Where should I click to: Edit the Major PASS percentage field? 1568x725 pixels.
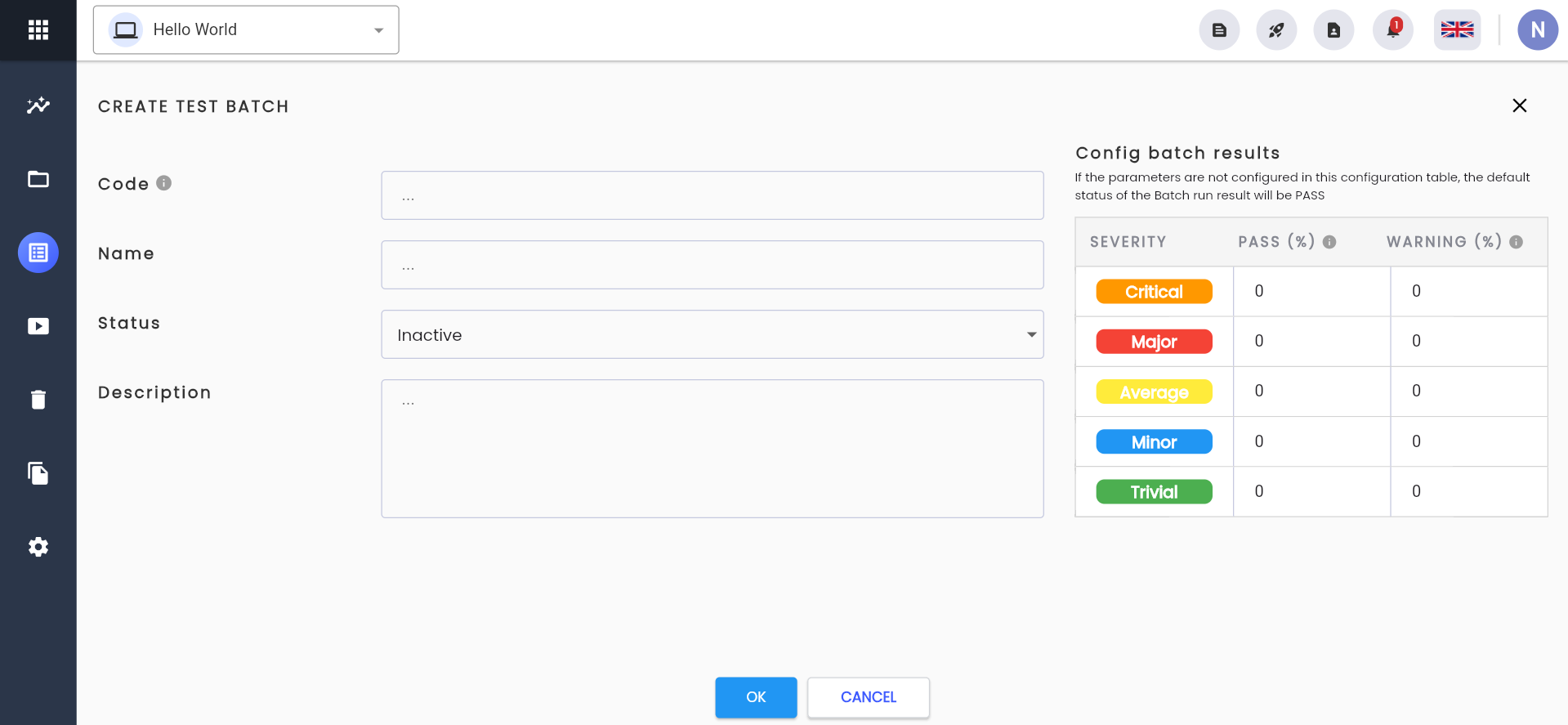click(1311, 341)
